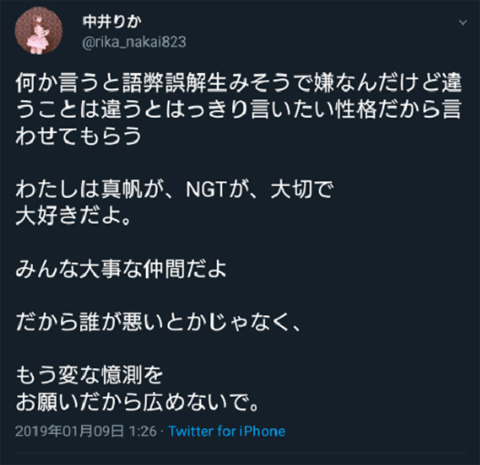Click the line お願いだから広めないで。

coord(137,403)
